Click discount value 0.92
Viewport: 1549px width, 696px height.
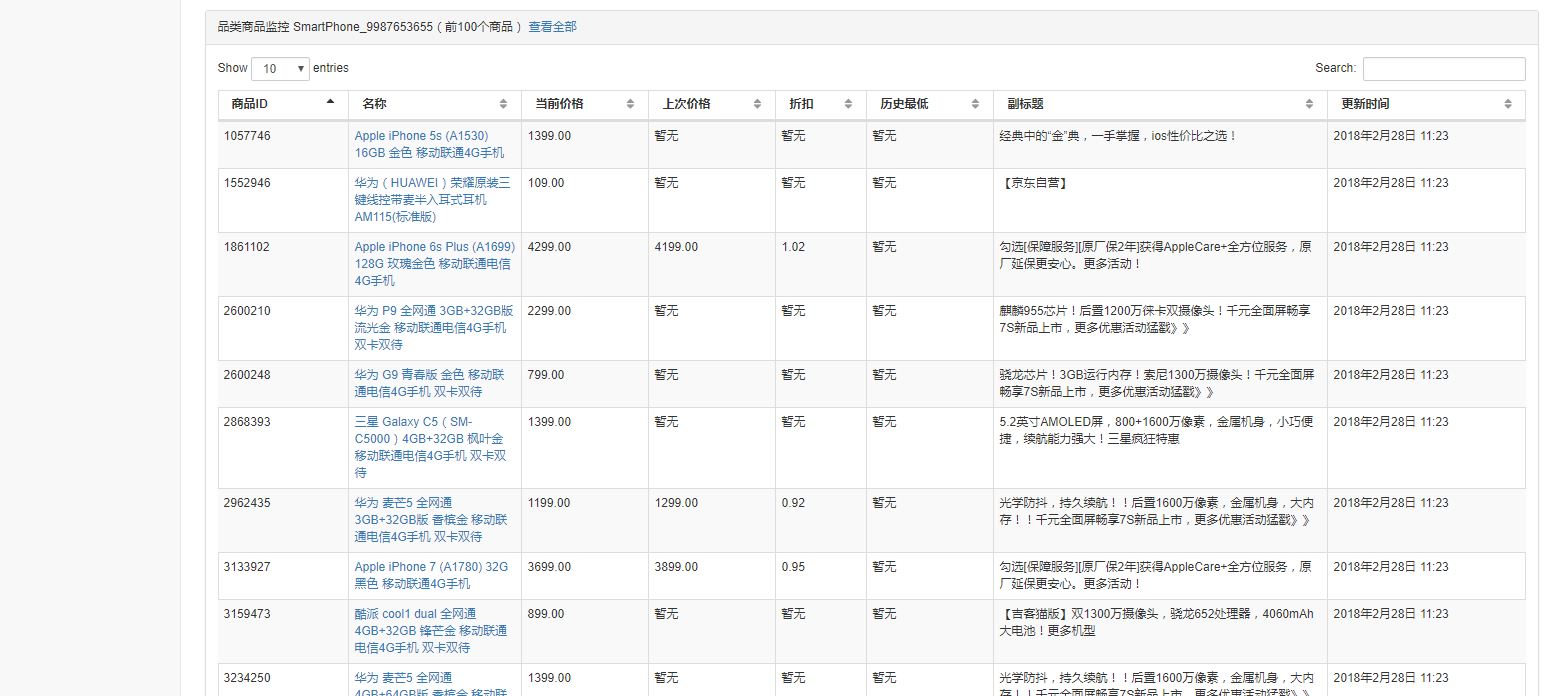pos(793,503)
